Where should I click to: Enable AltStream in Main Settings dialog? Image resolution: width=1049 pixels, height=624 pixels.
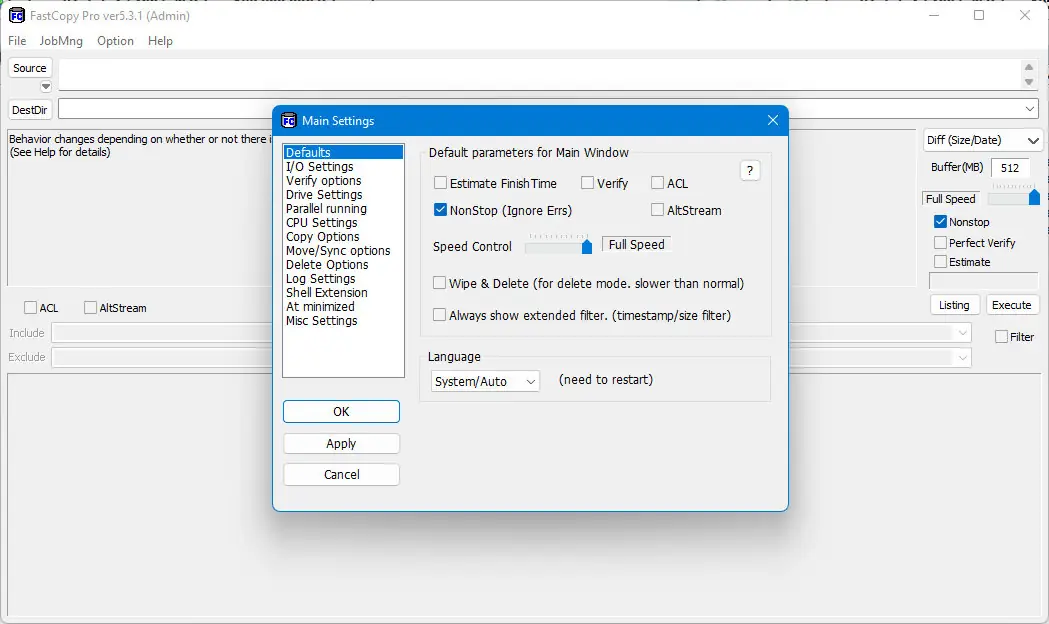(686, 210)
